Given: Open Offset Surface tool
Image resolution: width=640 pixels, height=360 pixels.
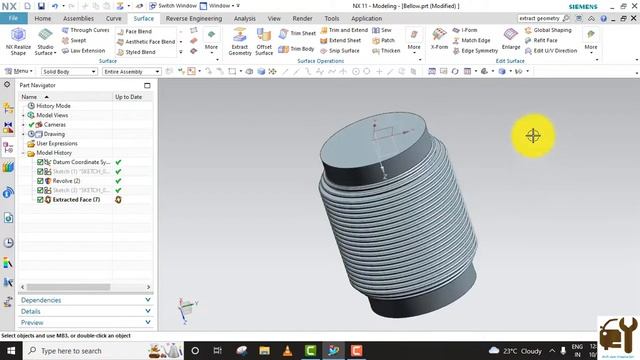Looking at the screenshot, I should (264, 42).
